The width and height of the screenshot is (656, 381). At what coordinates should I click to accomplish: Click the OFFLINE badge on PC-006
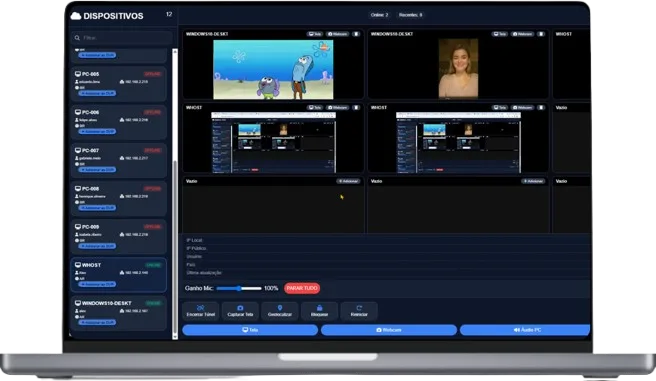click(153, 112)
